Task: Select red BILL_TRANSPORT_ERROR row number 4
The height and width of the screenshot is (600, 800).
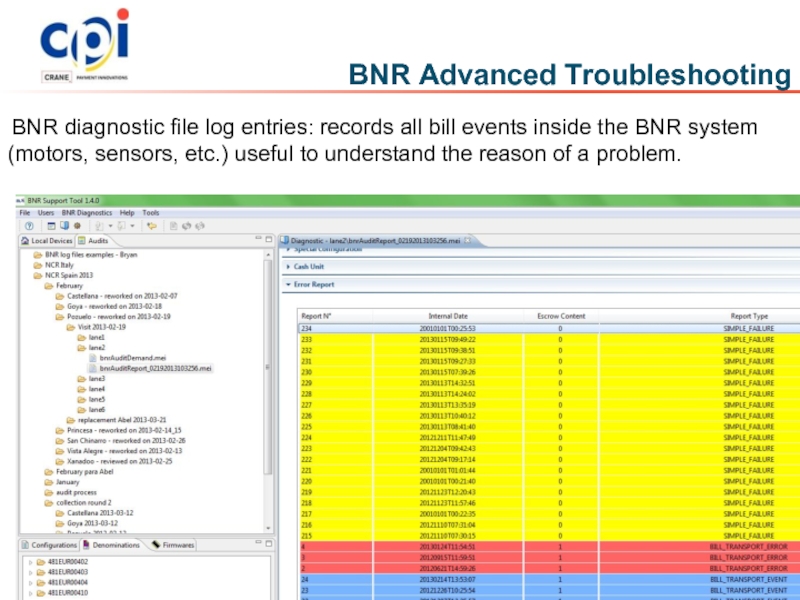Action: pos(549,547)
